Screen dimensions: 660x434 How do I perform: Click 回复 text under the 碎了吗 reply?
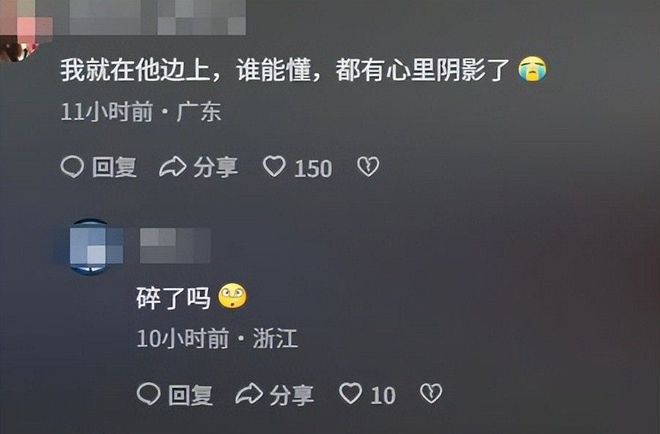(x=190, y=395)
